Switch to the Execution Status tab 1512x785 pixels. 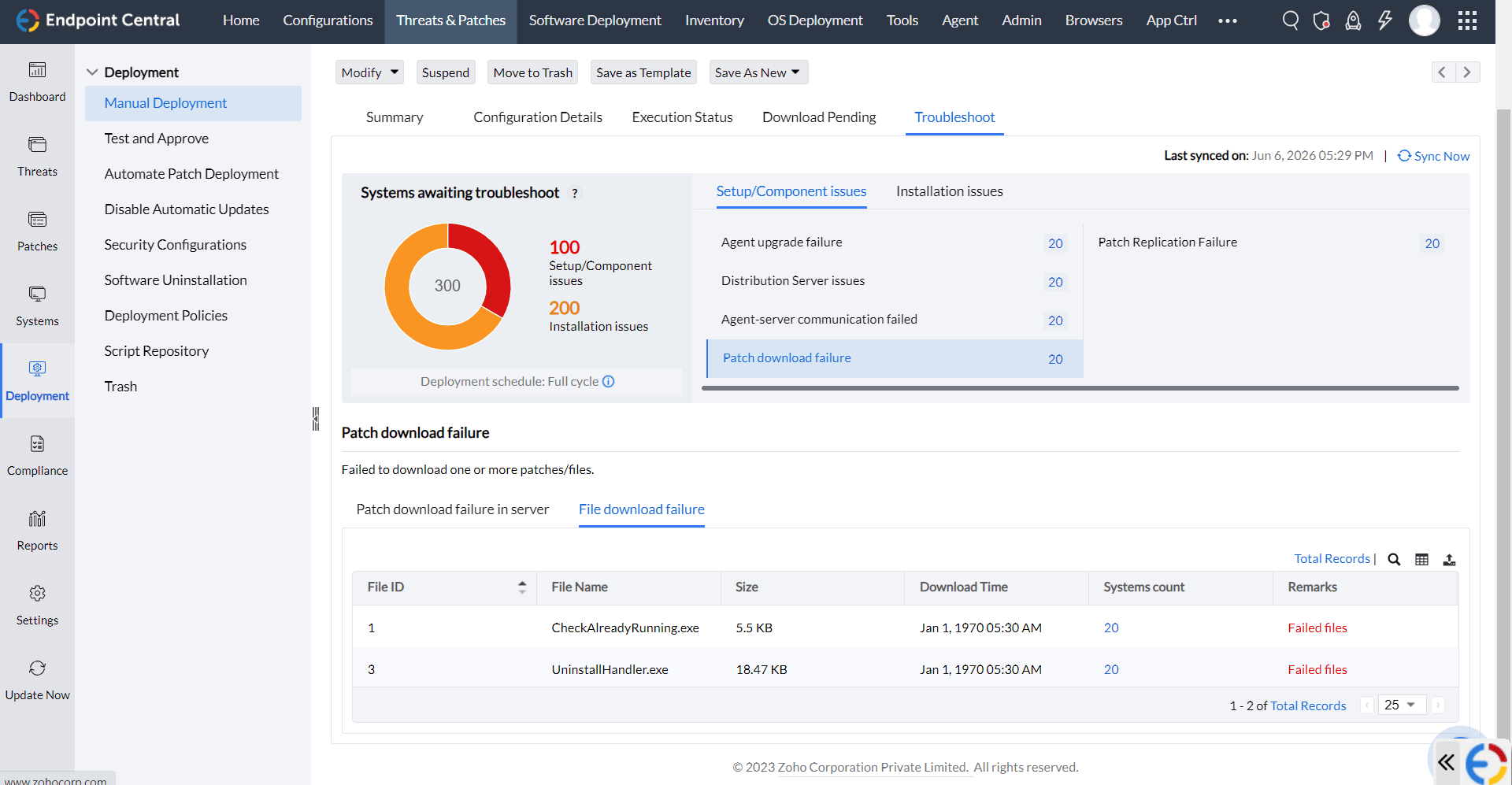point(682,117)
